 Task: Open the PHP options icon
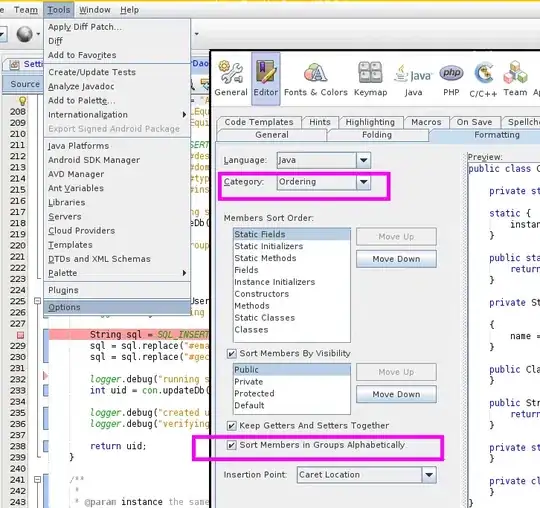tap(451, 79)
